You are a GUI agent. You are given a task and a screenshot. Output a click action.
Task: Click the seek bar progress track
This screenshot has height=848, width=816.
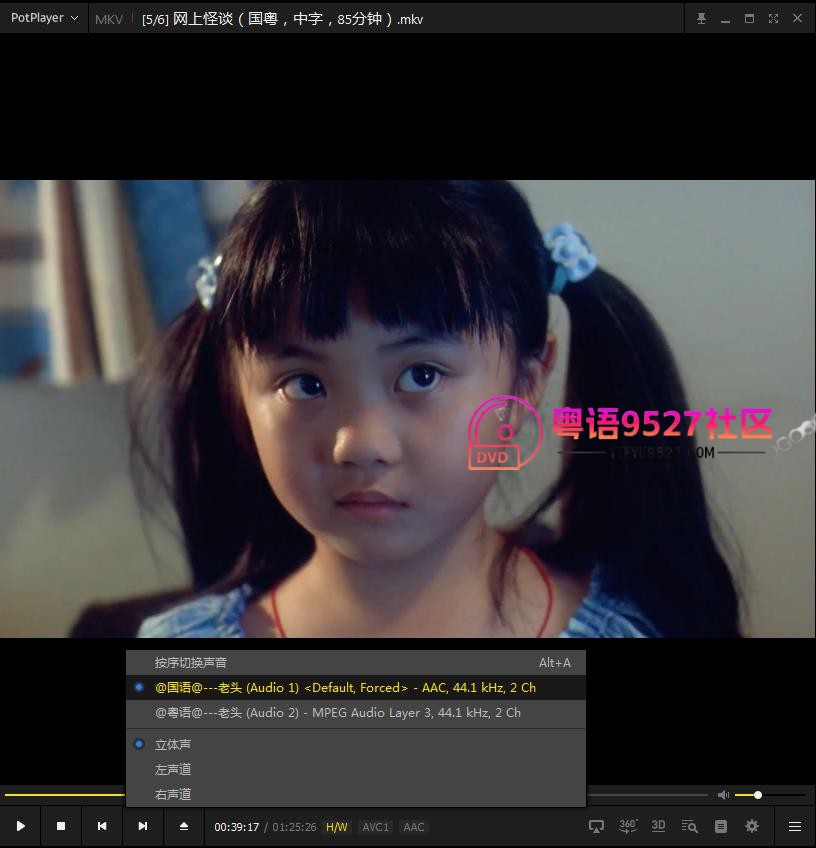tap(647, 795)
